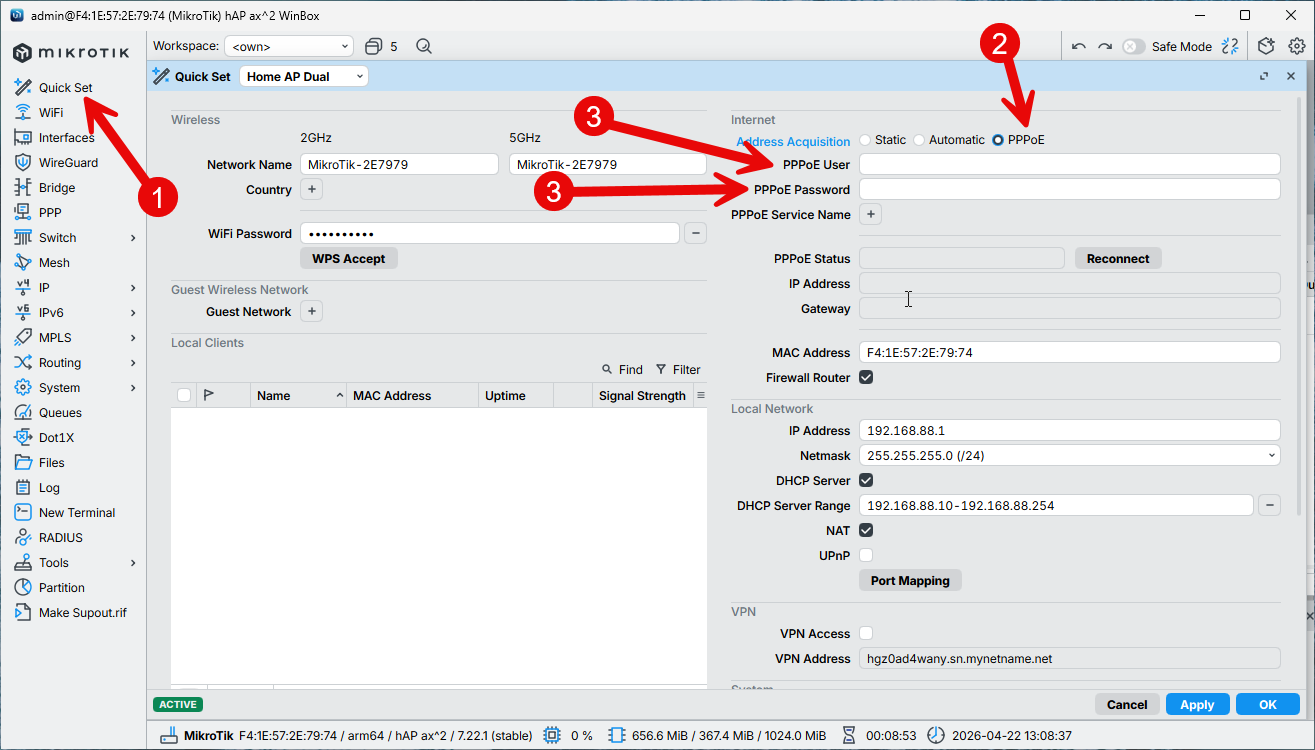Open the WiFi menu in sidebar
The width and height of the screenshot is (1315, 750).
[50, 112]
